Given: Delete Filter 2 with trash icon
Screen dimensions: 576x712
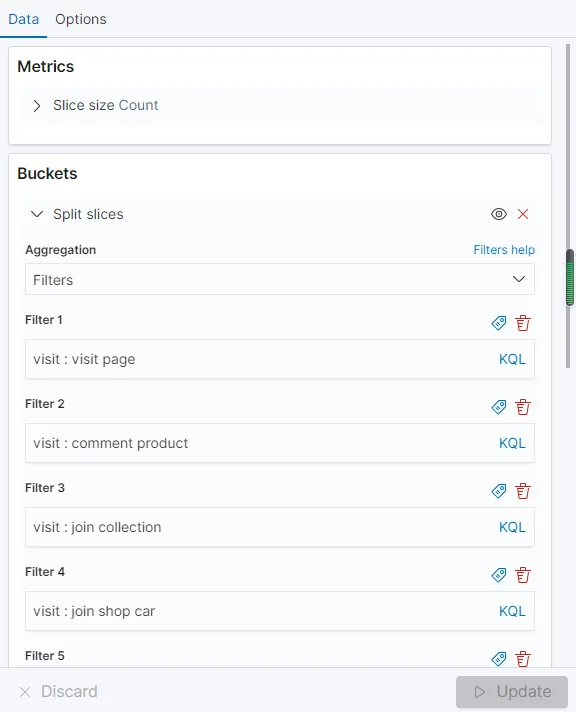Looking at the screenshot, I should click(x=523, y=407).
